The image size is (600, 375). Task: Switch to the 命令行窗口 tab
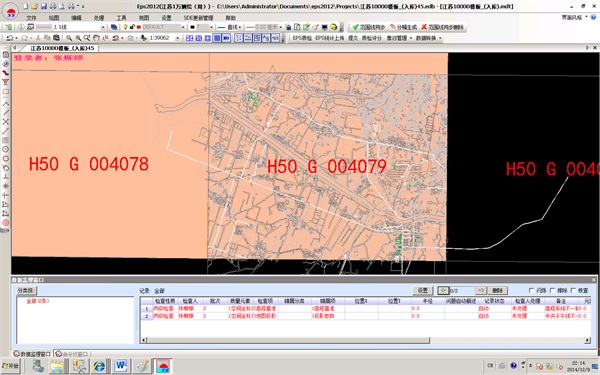point(72,354)
